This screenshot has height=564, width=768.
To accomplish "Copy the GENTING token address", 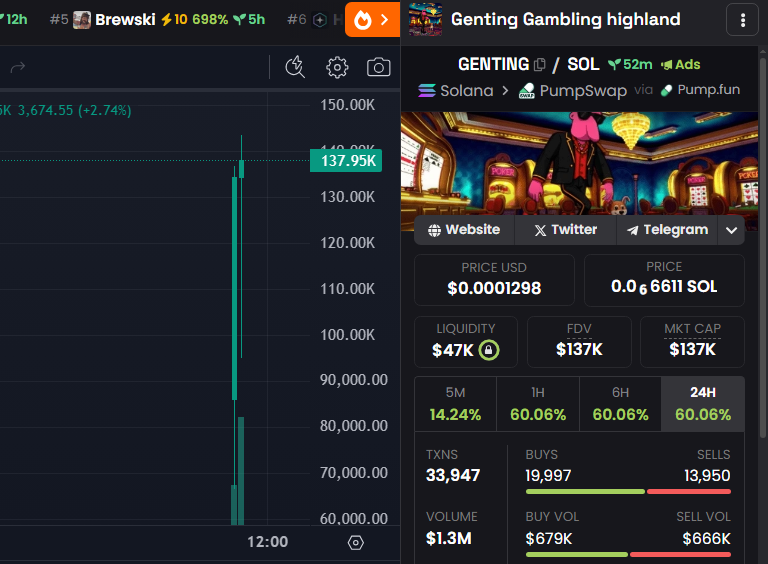I will 539,65.
